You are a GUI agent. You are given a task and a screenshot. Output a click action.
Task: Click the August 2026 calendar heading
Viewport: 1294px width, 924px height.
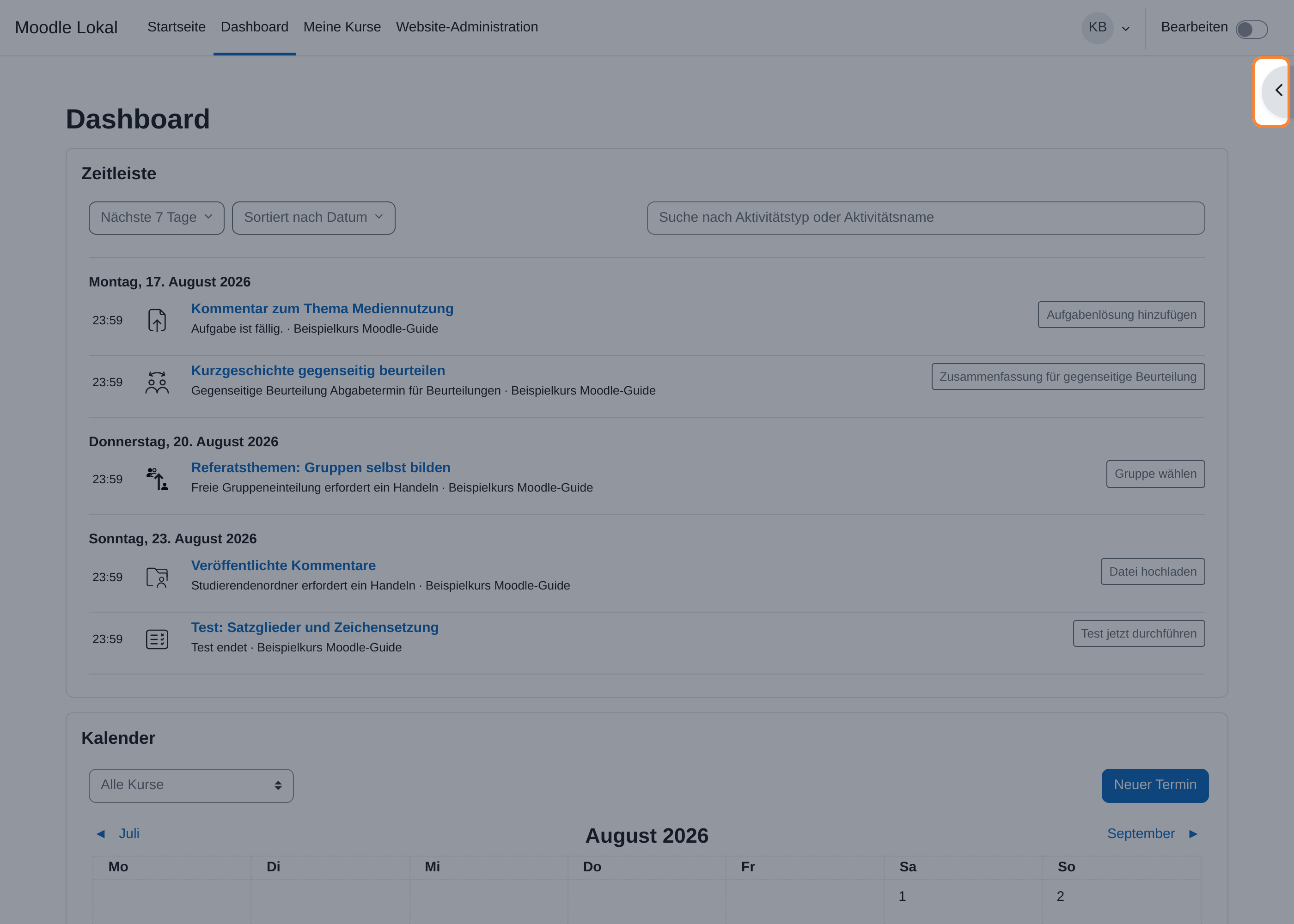point(647,836)
